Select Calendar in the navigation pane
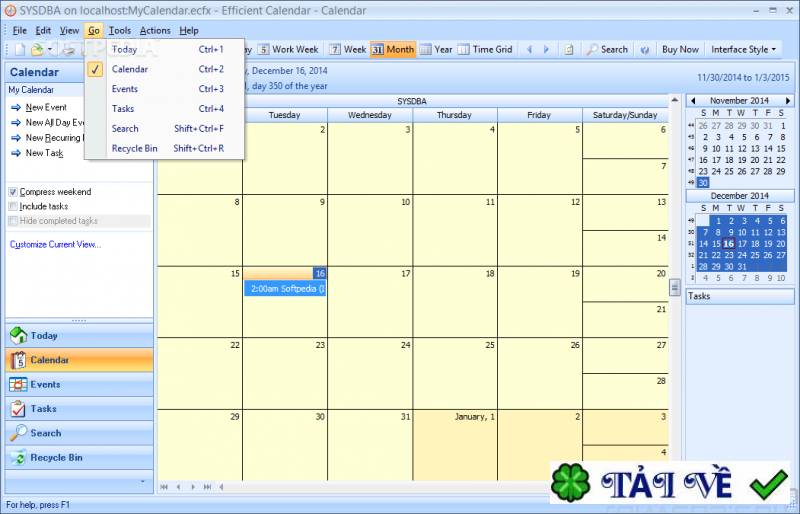 click(79, 360)
